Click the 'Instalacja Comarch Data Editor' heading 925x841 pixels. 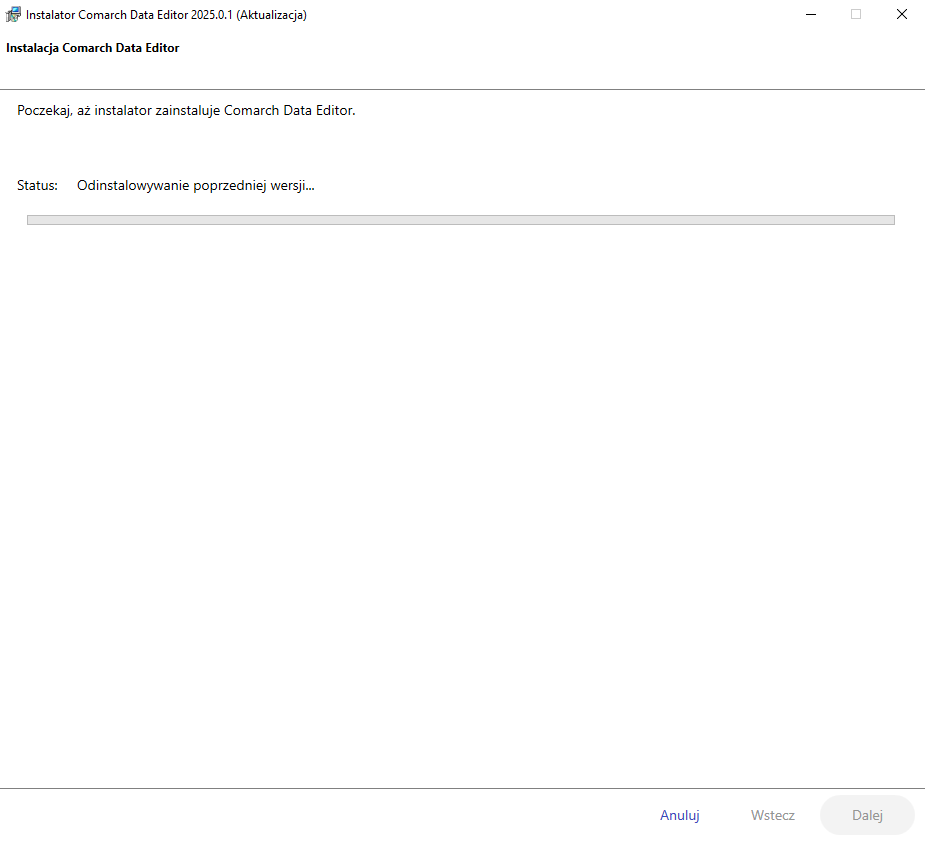coord(93,48)
